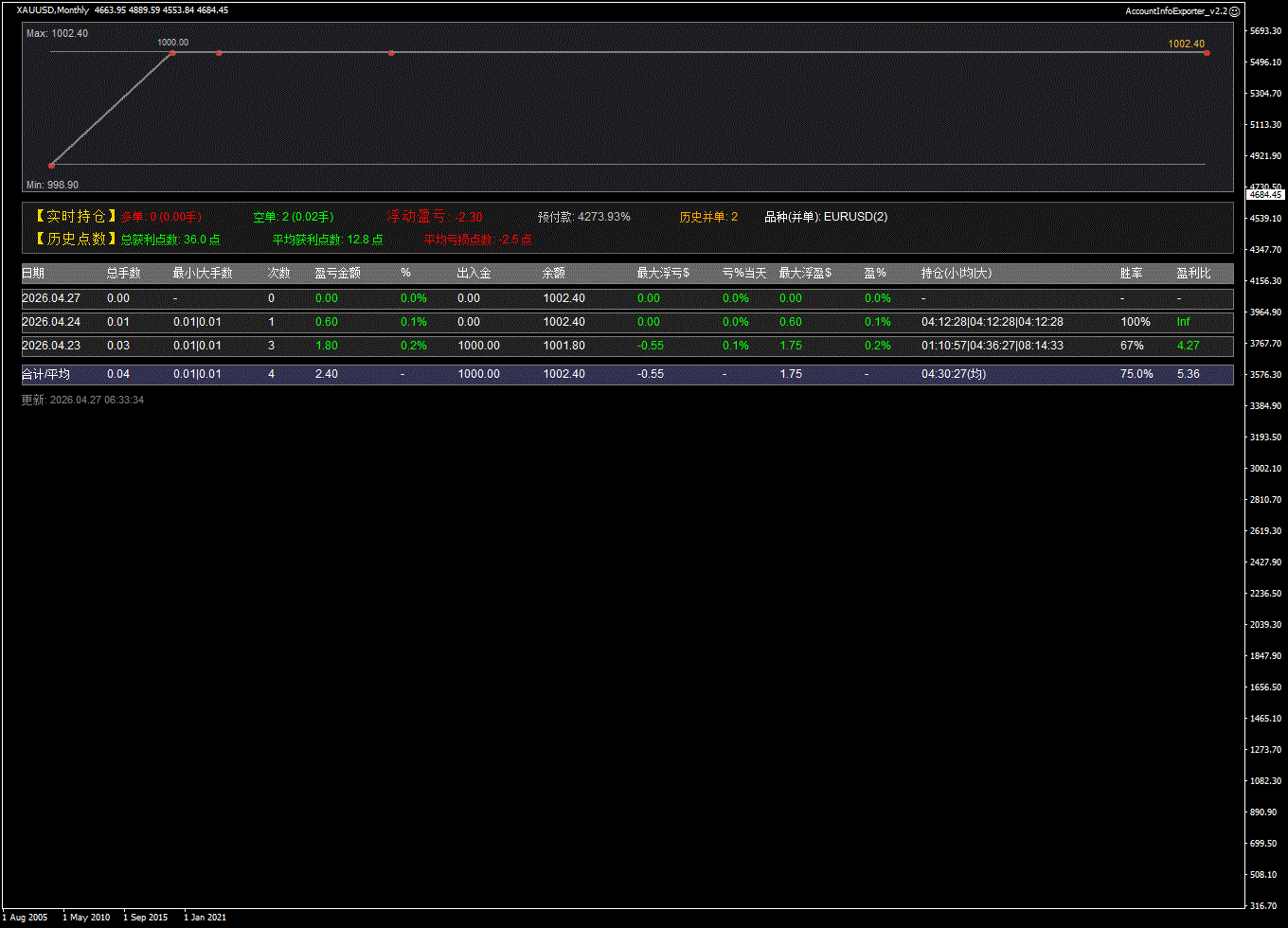Image resolution: width=1288 pixels, height=928 pixels.
Task: Click the EURUSD(2) symbol label
Action: (855, 217)
